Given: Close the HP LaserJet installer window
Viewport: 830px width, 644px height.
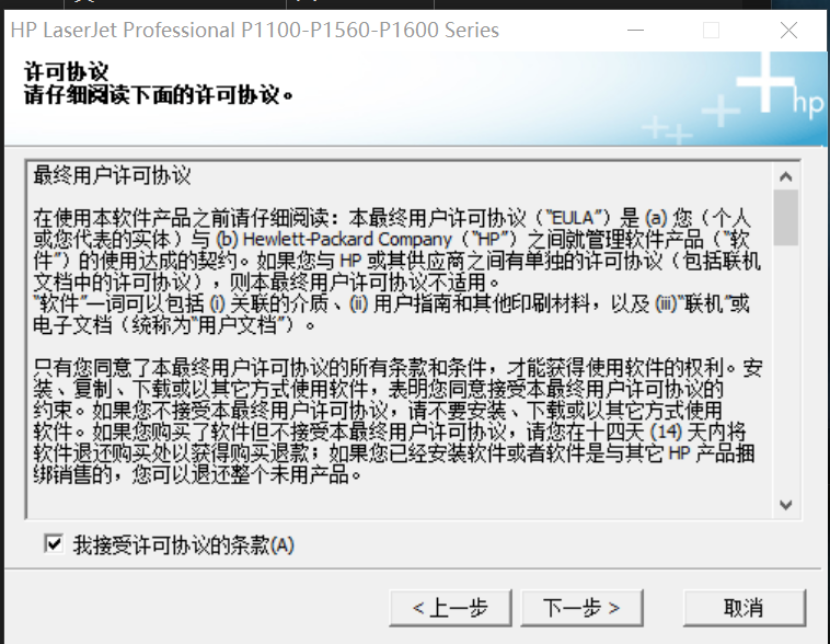Looking at the screenshot, I should point(789,30).
